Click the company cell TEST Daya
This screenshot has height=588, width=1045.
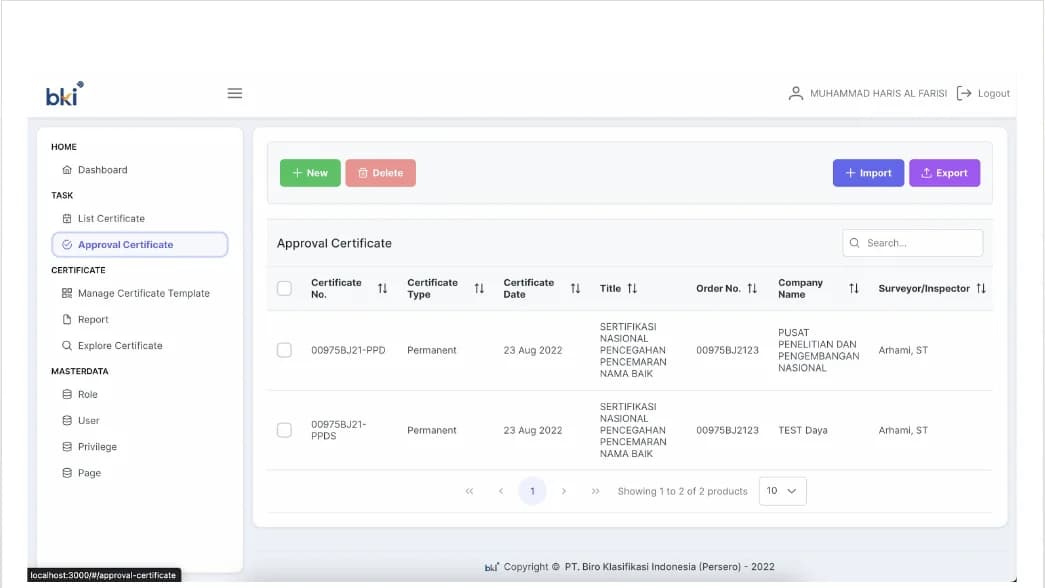coord(802,430)
